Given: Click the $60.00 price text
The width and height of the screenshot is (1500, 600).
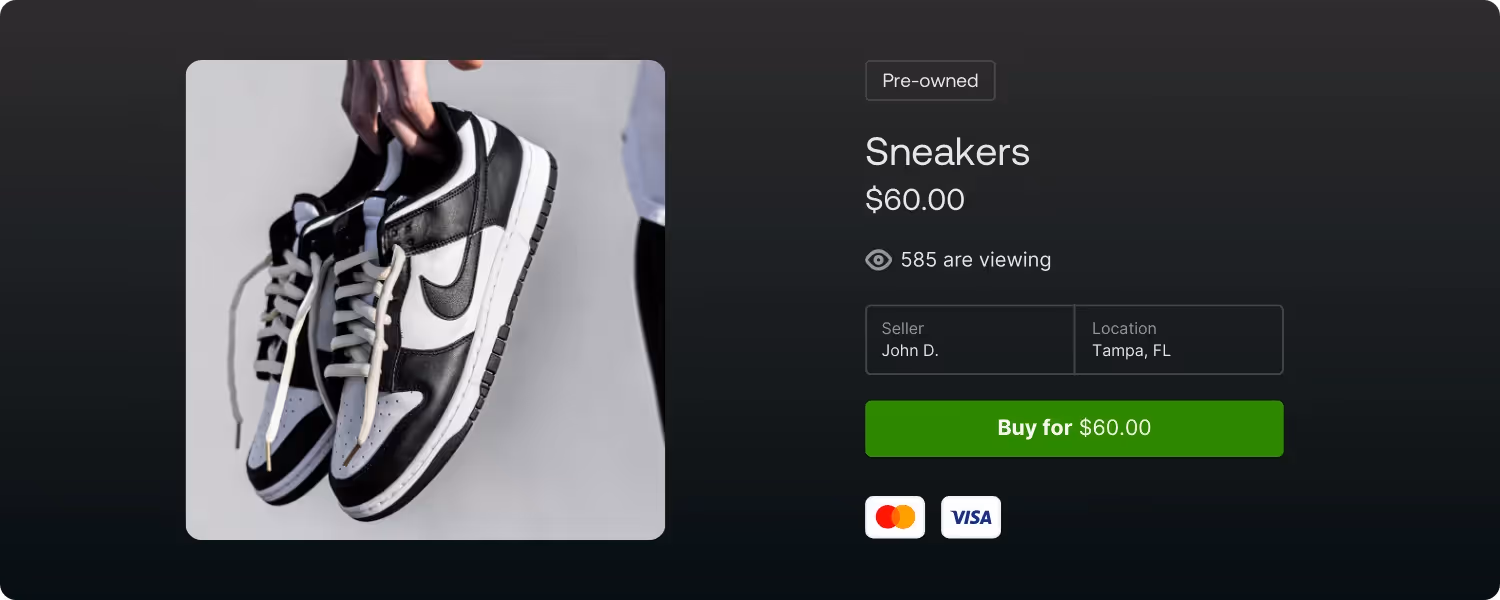Looking at the screenshot, I should coord(915,199).
